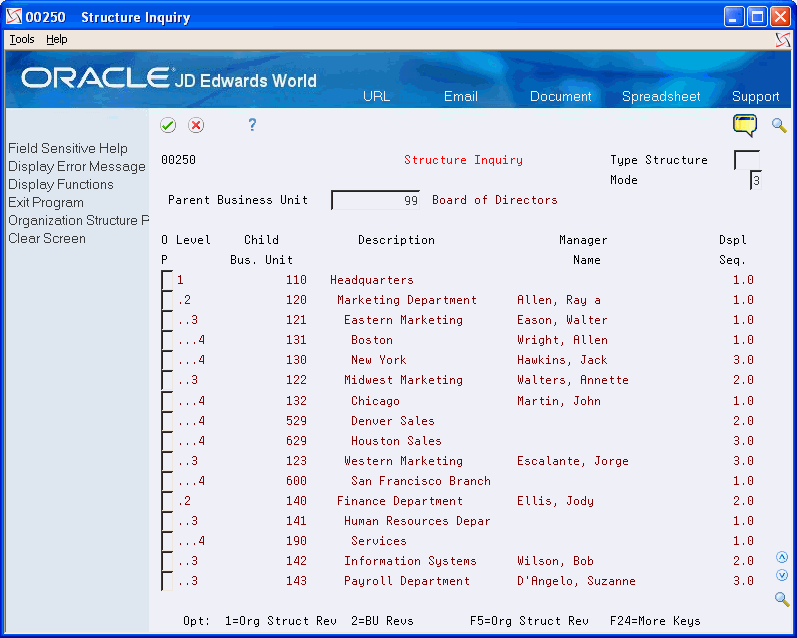Screen dimensions: 797x638
Task: Click the page up arrow icon
Action: tap(782, 557)
